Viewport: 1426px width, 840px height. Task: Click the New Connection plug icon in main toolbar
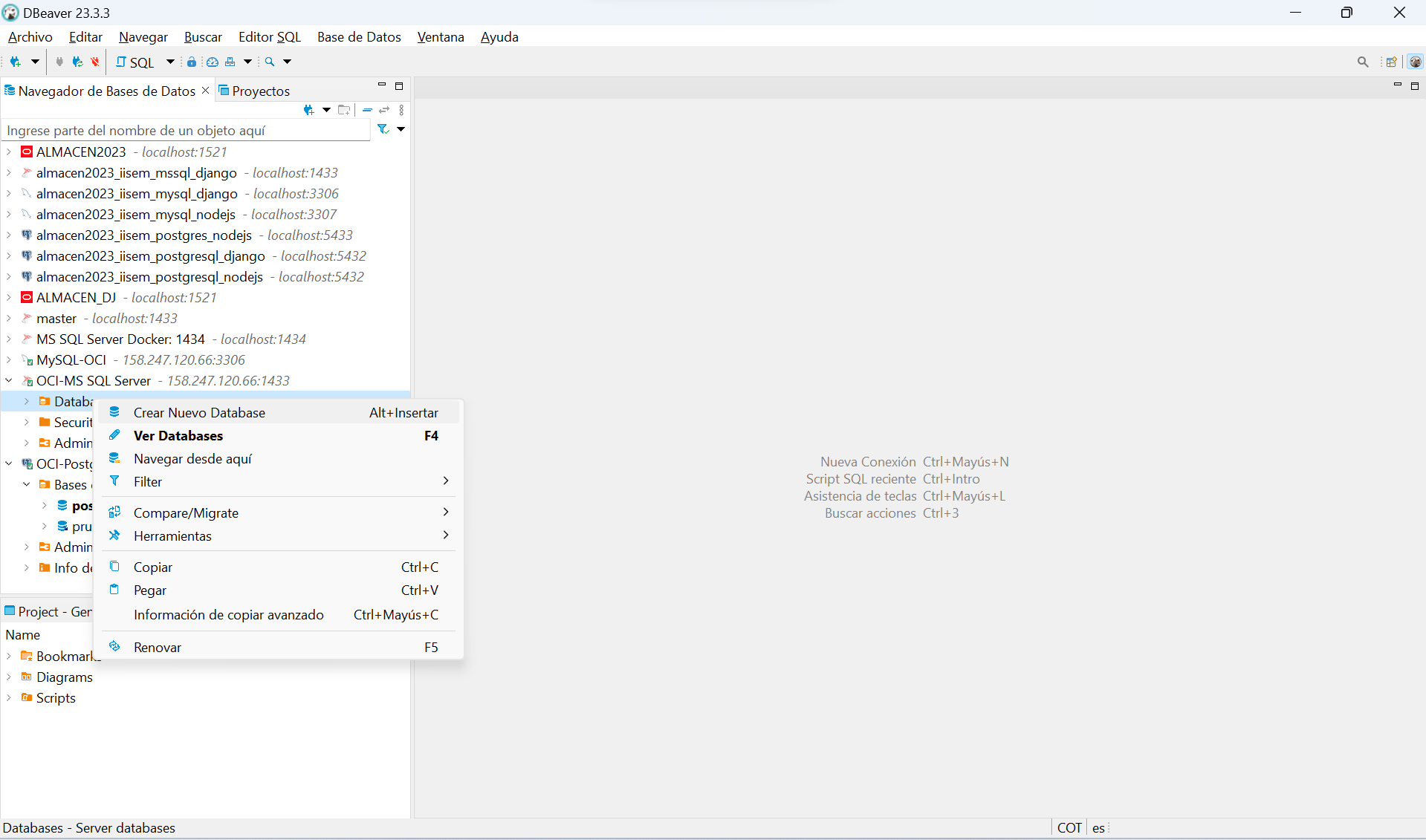(x=15, y=62)
